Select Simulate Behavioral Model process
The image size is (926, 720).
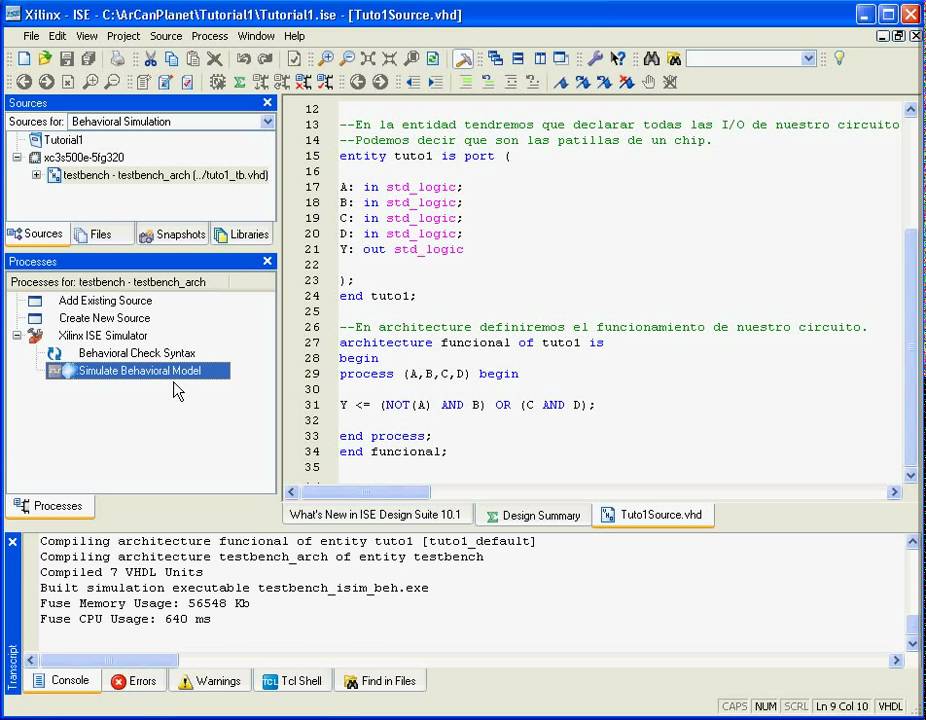point(139,371)
